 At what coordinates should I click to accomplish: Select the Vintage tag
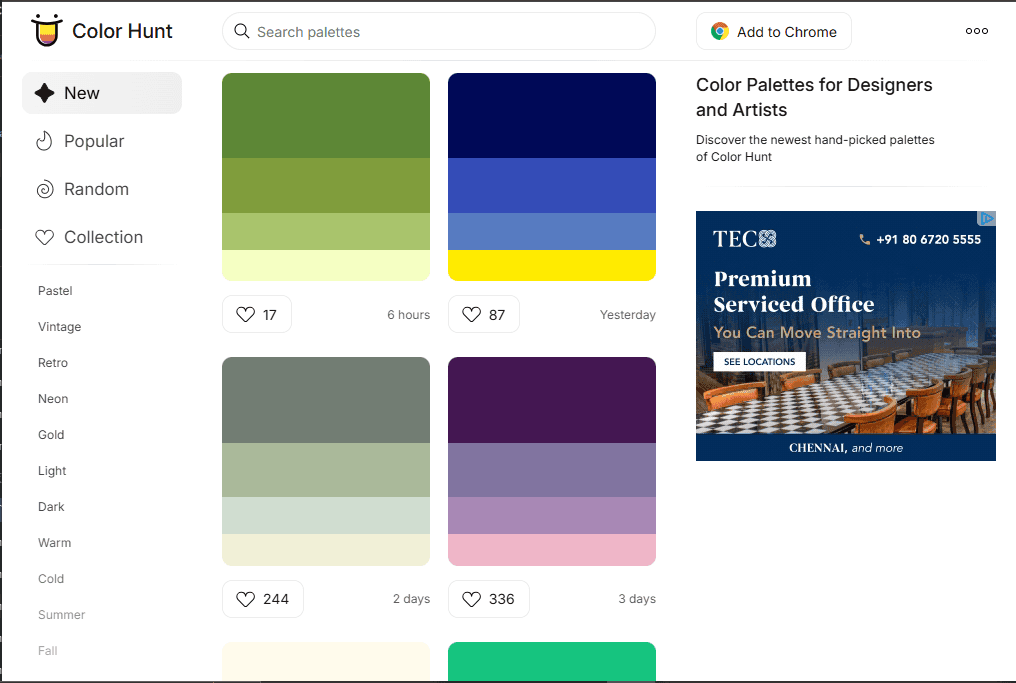(x=60, y=327)
